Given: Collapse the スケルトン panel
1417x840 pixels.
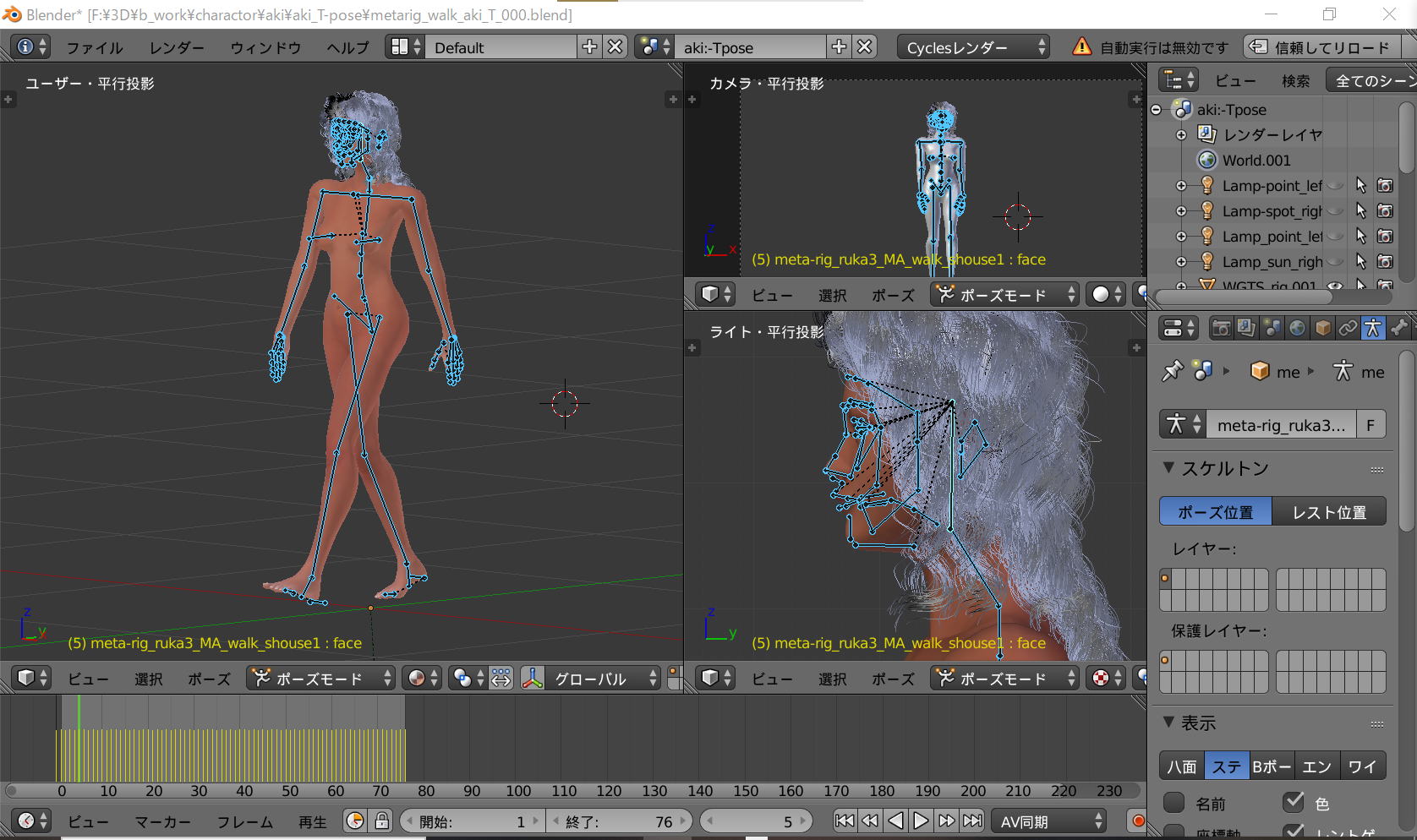Looking at the screenshot, I should pyautogui.click(x=1169, y=467).
